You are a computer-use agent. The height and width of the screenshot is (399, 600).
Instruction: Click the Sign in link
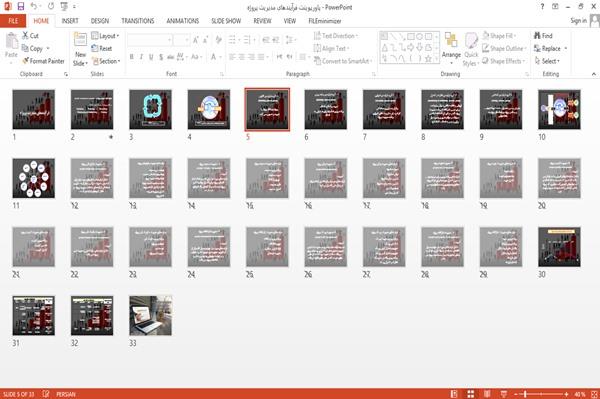point(578,20)
